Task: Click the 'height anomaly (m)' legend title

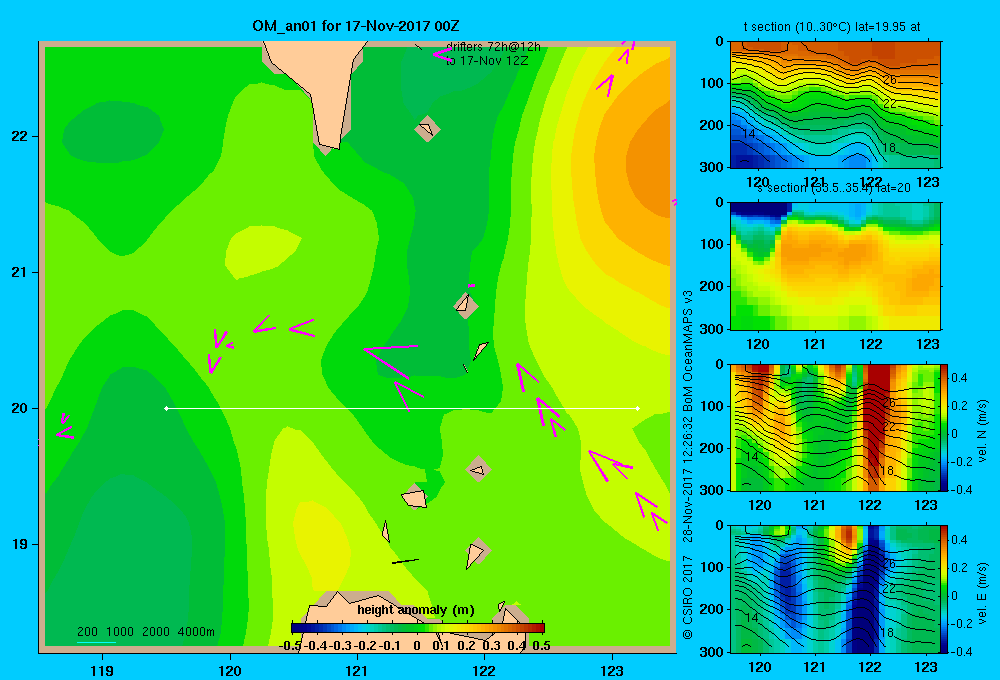Action: coord(416,610)
